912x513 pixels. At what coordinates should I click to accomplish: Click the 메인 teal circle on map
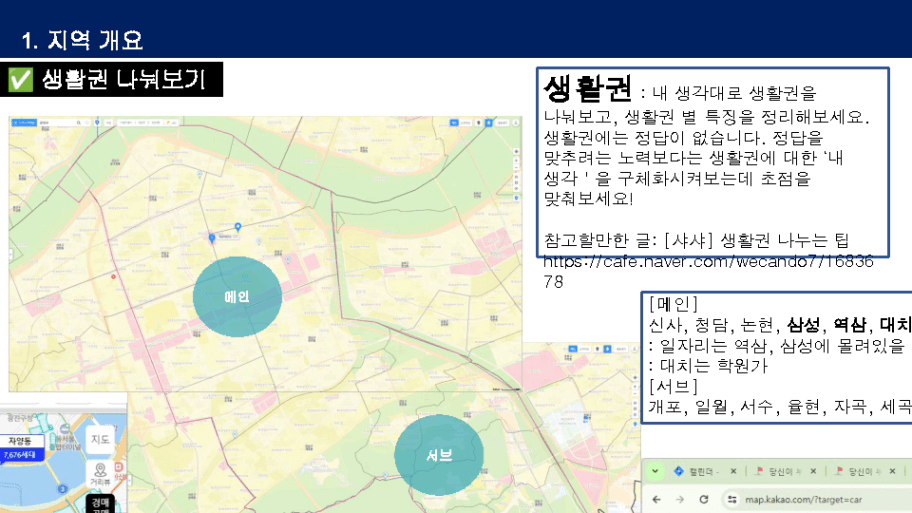coord(237,297)
